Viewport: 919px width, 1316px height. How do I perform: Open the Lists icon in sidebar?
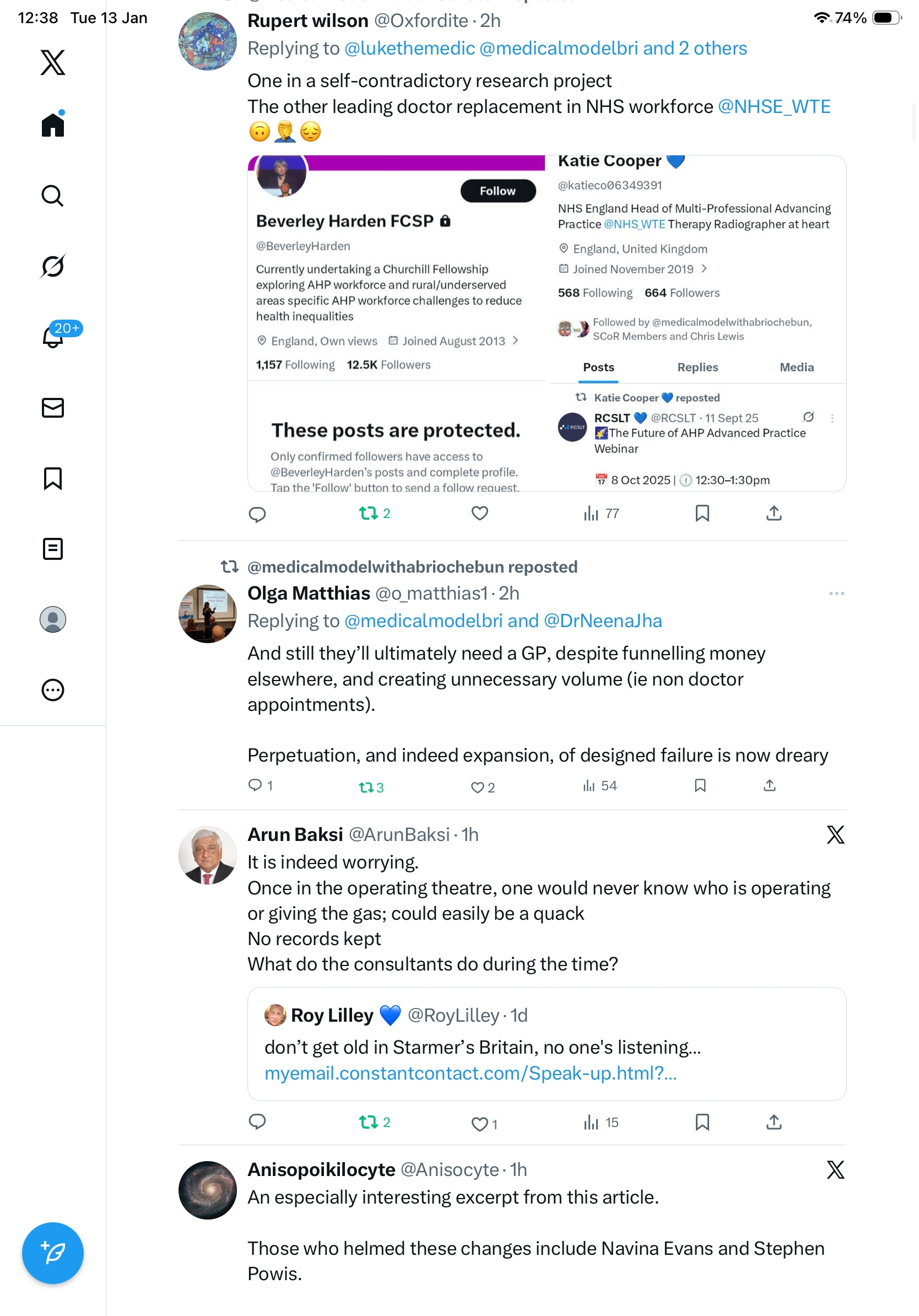(x=53, y=548)
